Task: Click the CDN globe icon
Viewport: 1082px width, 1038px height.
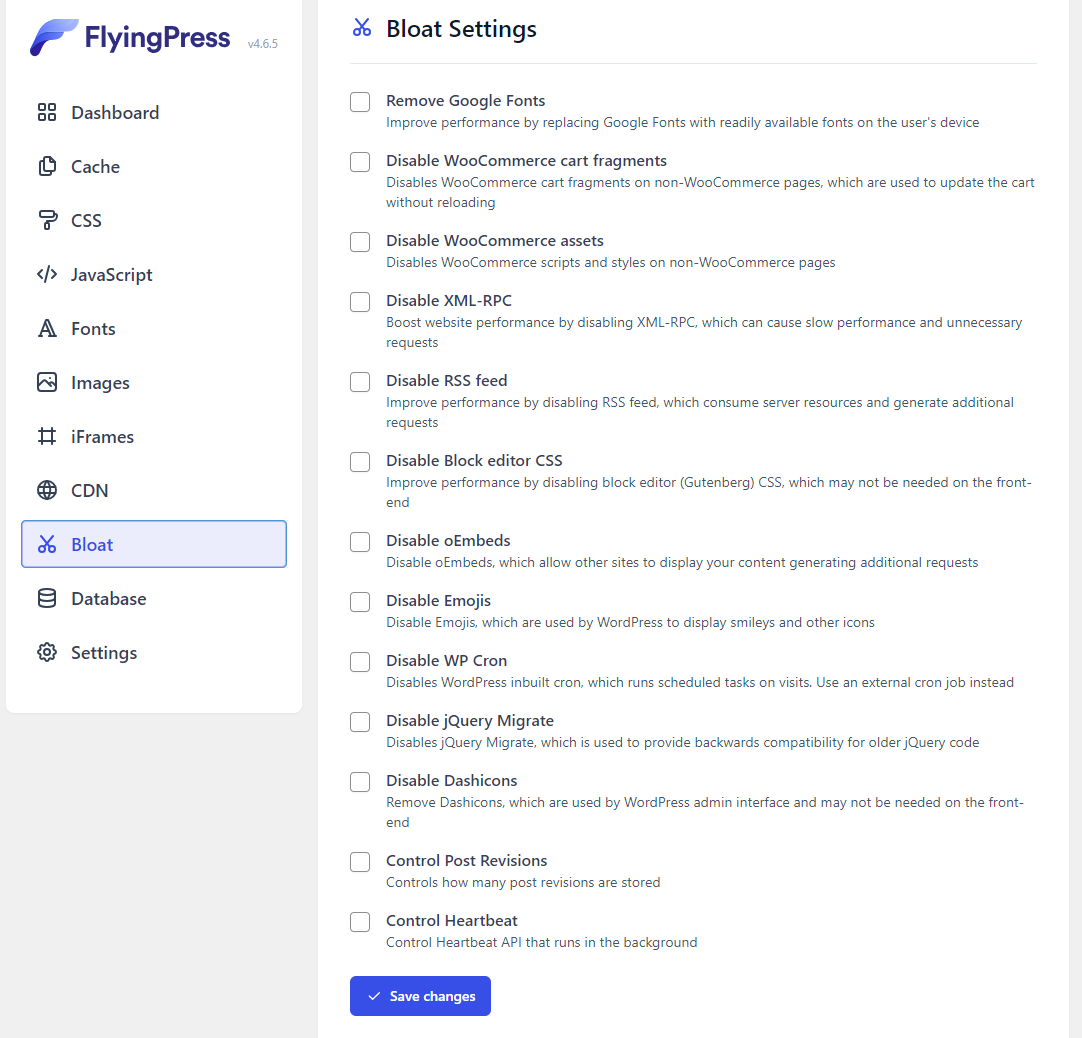Action: click(x=47, y=490)
